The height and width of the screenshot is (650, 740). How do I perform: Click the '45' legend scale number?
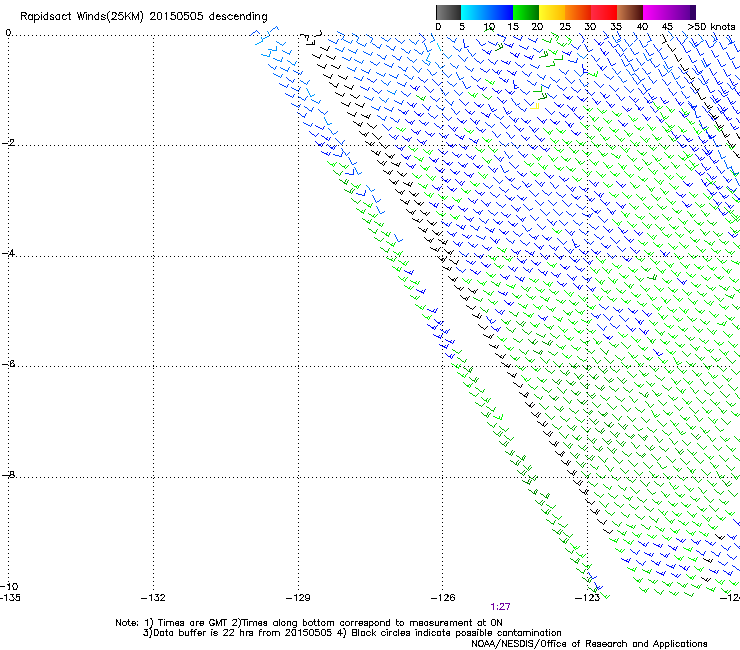pyautogui.click(x=667, y=27)
